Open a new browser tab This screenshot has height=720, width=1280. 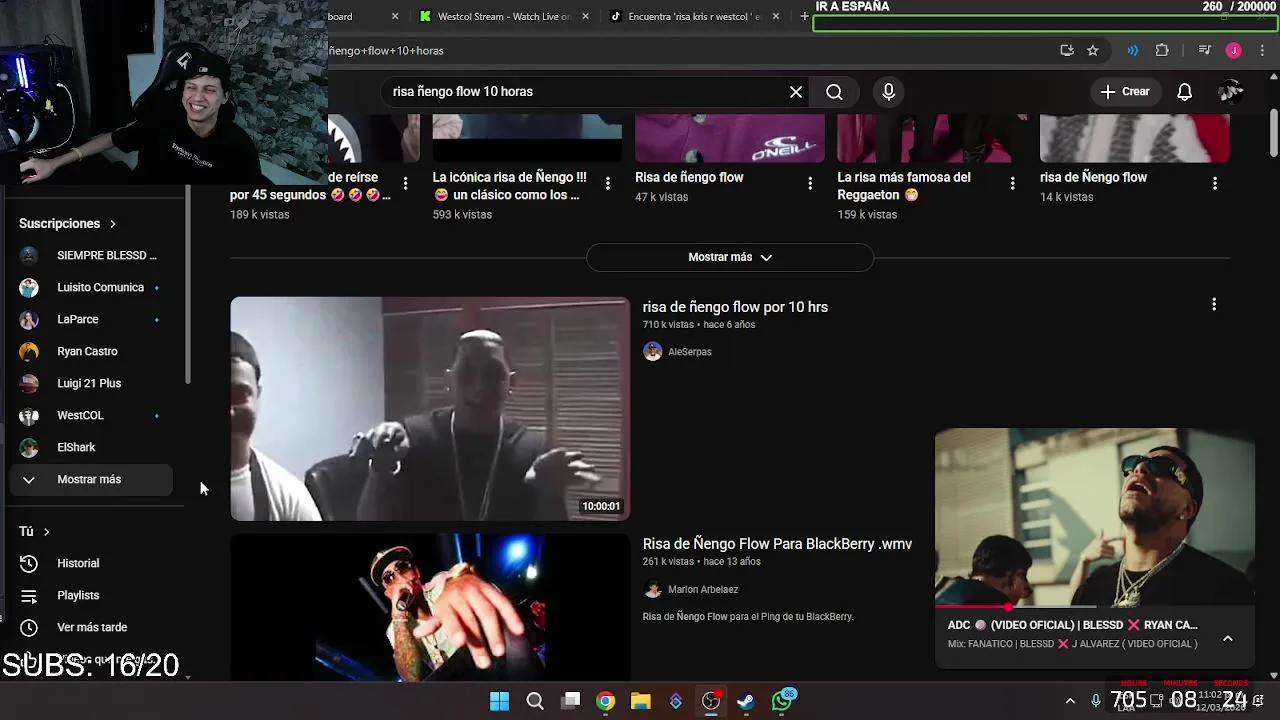pyautogui.click(x=804, y=16)
